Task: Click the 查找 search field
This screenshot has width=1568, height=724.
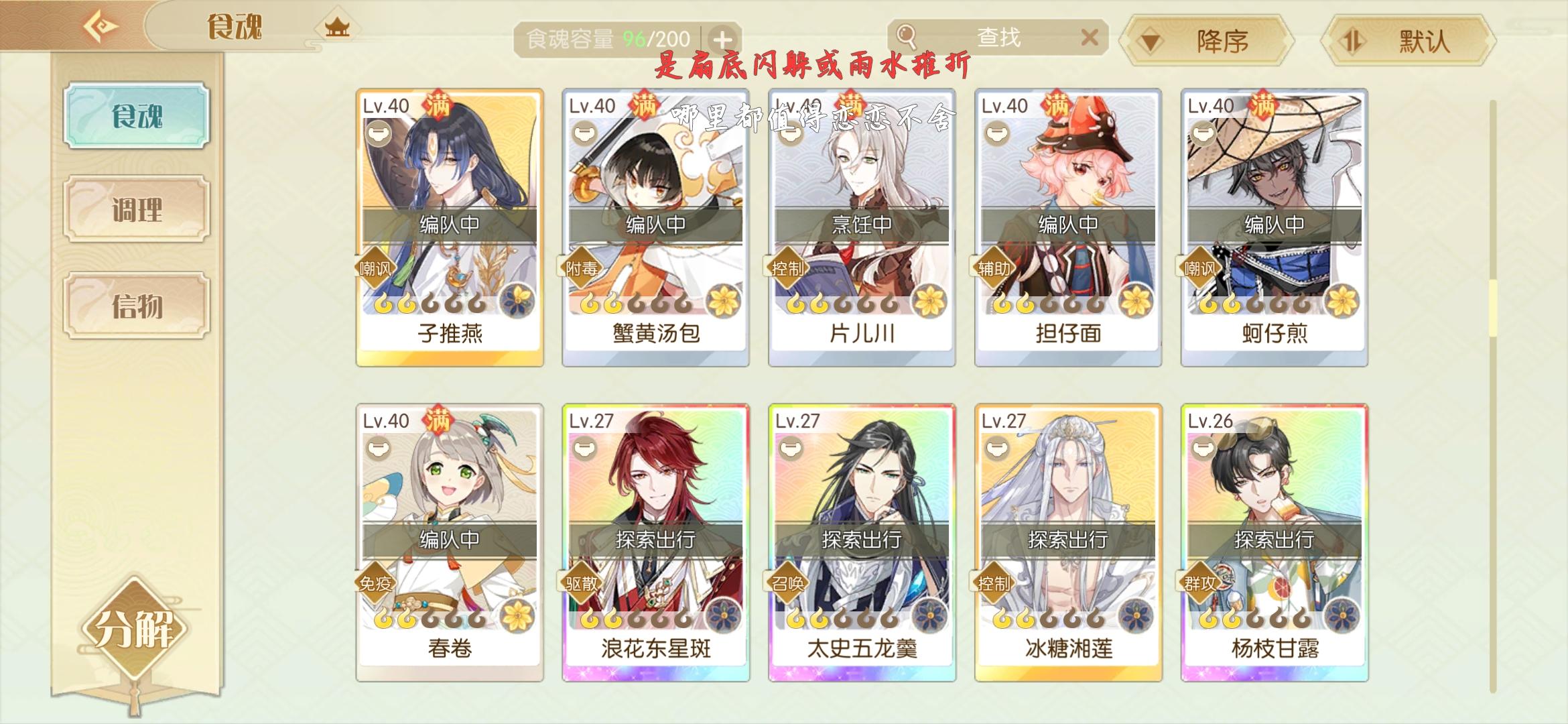Action: pos(998,37)
